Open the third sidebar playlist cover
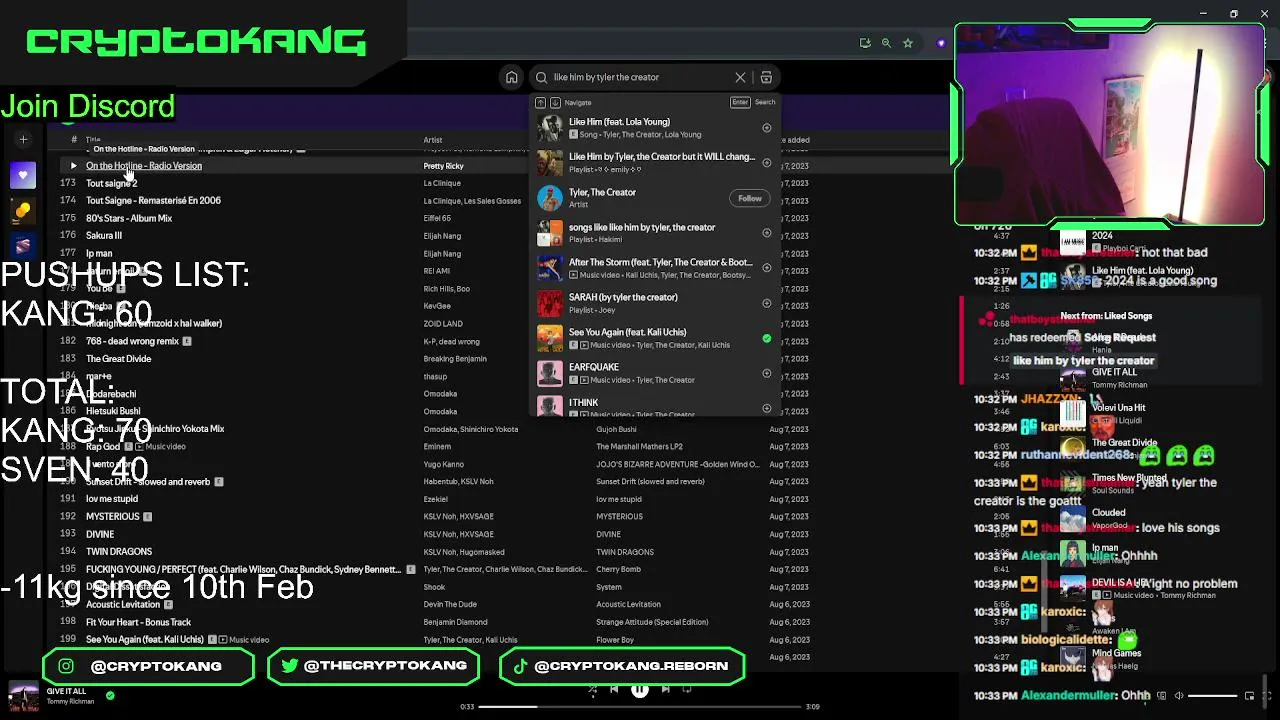 click(x=23, y=245)
